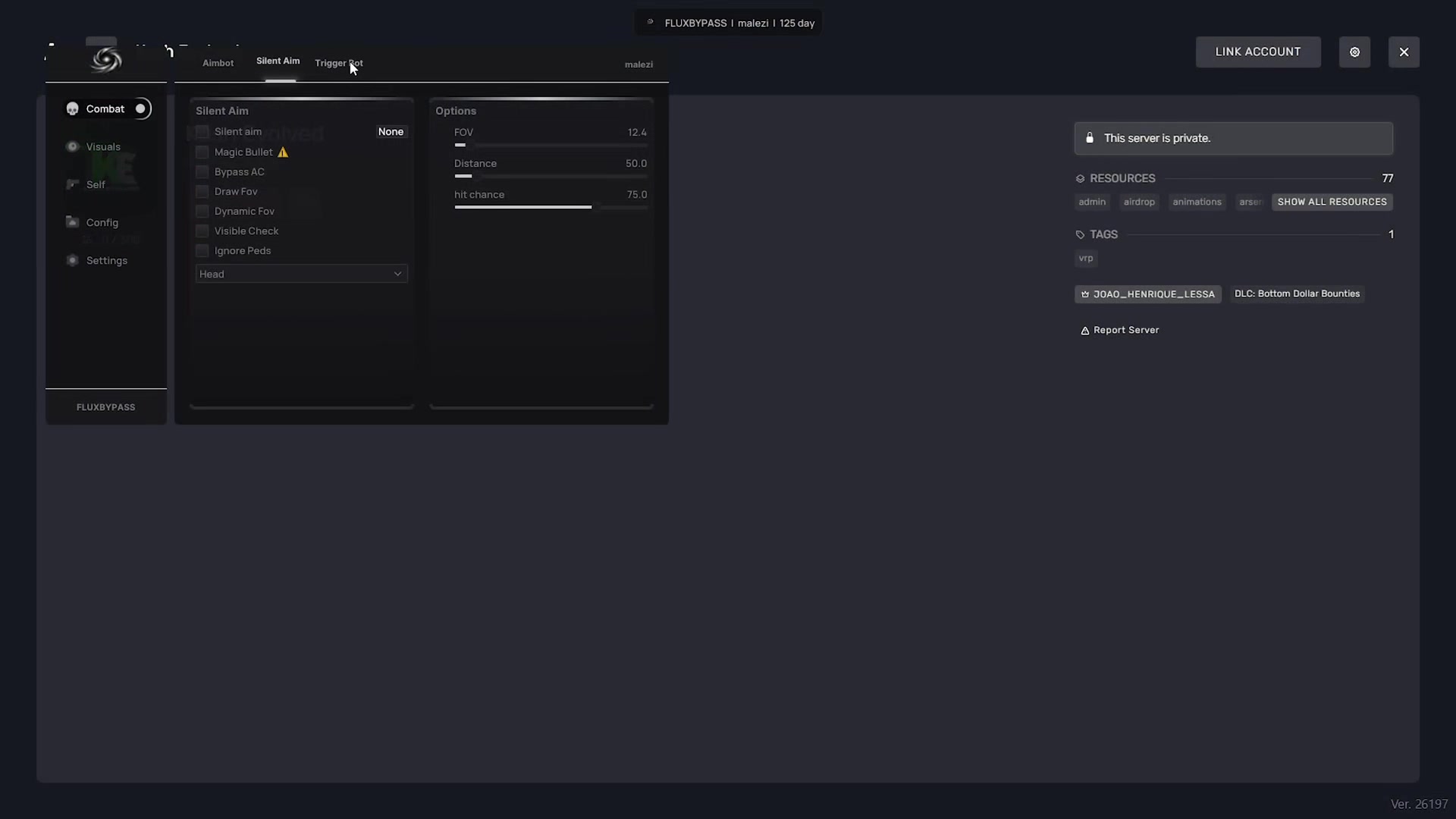Click the Resources layers icon
Screen dimensions: 1456x819
point(1080,179)
